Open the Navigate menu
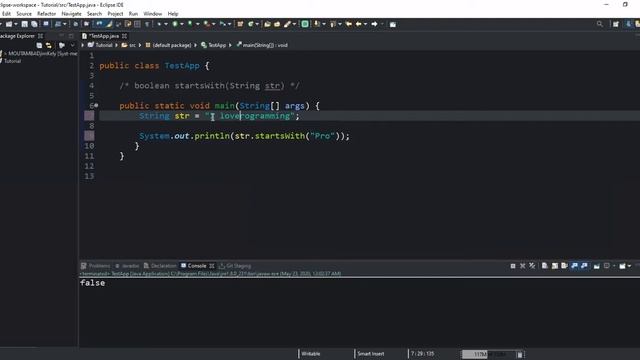The image size is (640, 360). tap(71, 13)
